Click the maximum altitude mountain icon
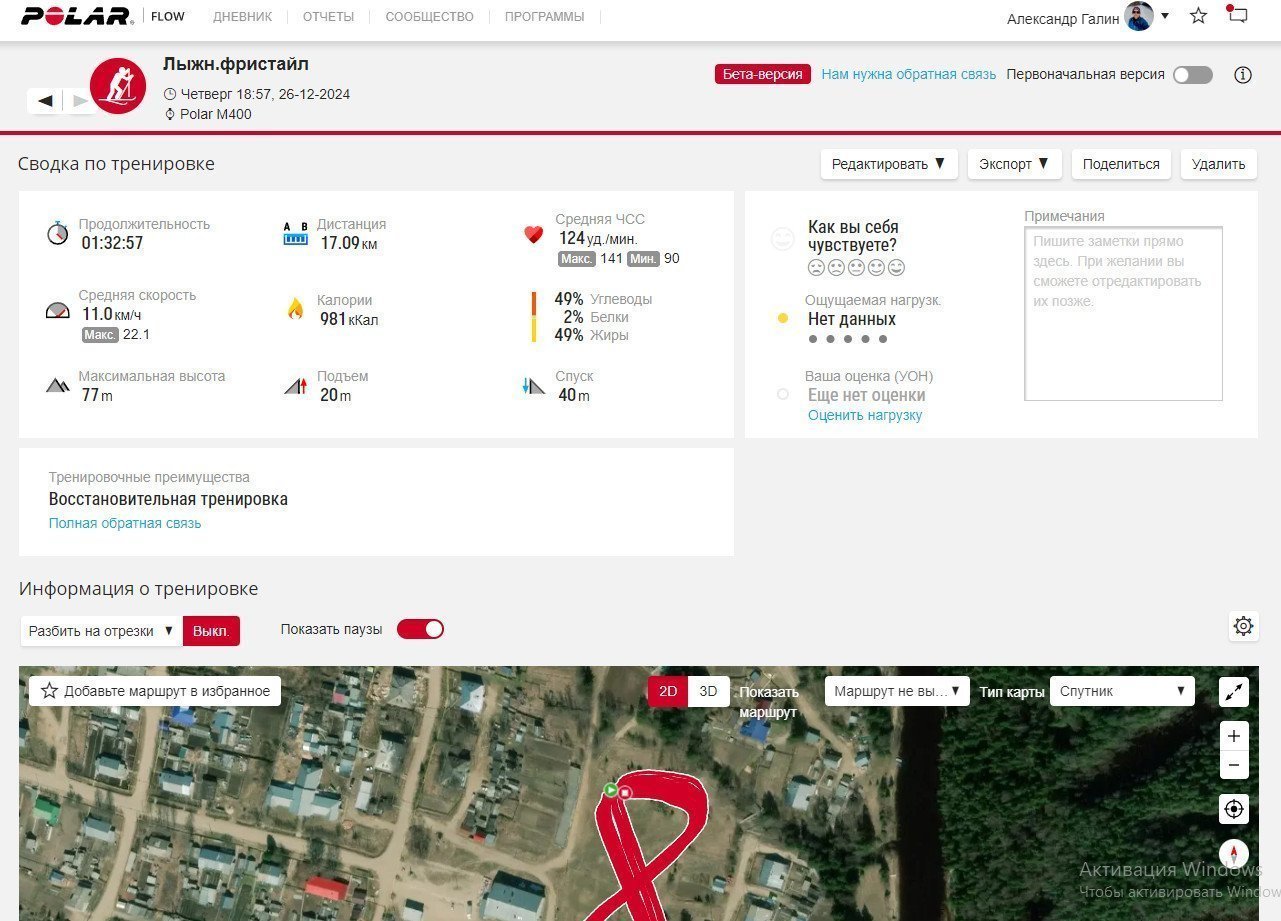Screen dimensions: 1281x921 click(58, 385)
